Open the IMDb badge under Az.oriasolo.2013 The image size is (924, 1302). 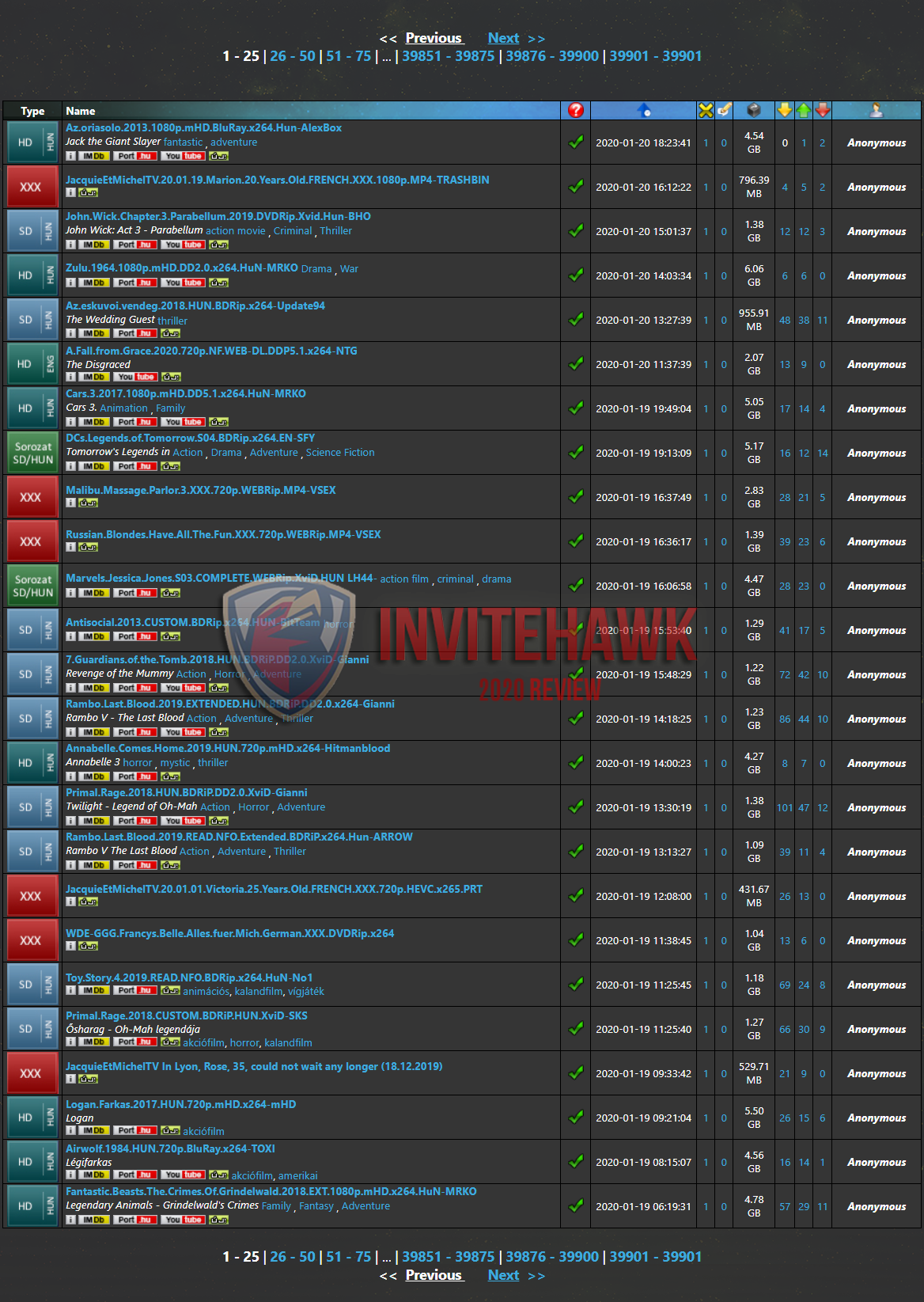(x=94, y=157)
